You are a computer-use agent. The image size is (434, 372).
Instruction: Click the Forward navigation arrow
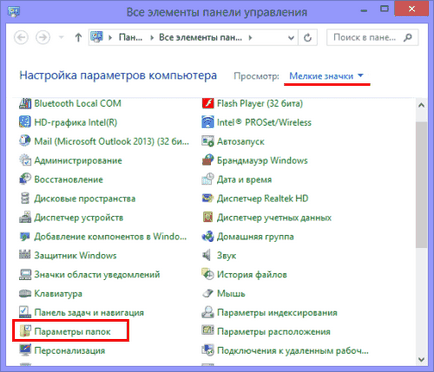[x=43, y=37]
